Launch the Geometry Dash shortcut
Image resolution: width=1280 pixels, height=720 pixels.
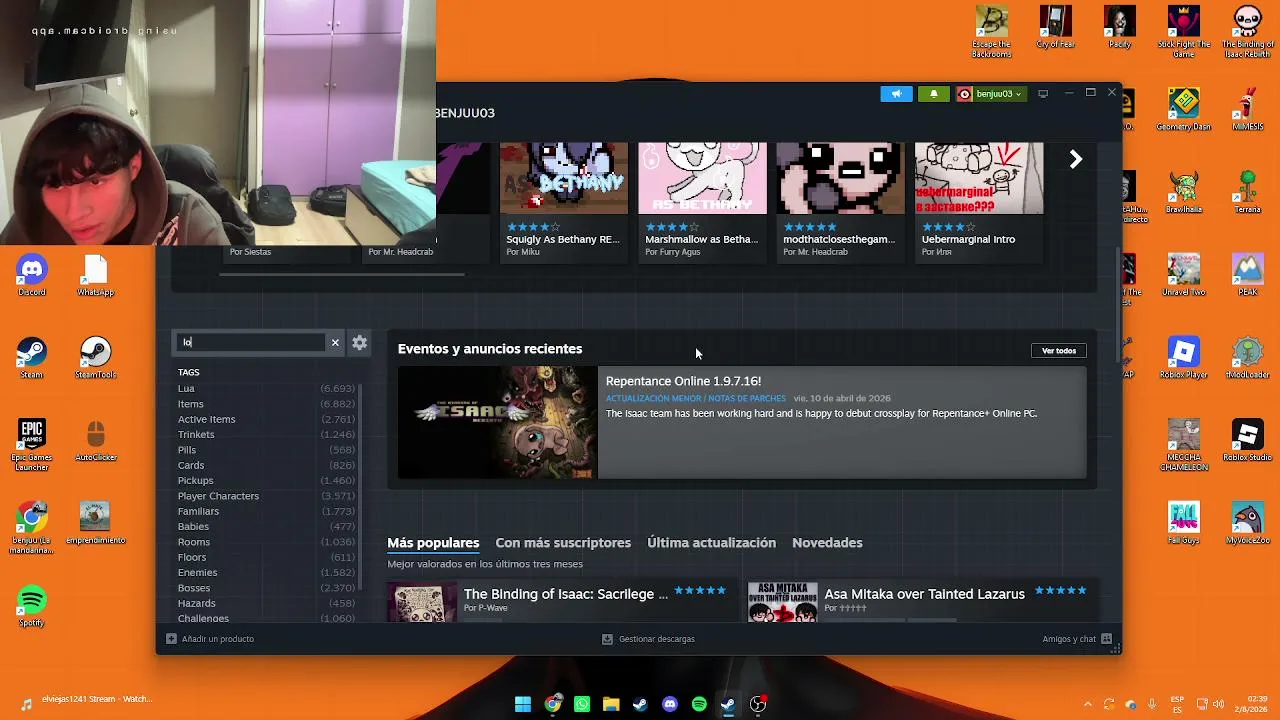[x=1184, y=110]
